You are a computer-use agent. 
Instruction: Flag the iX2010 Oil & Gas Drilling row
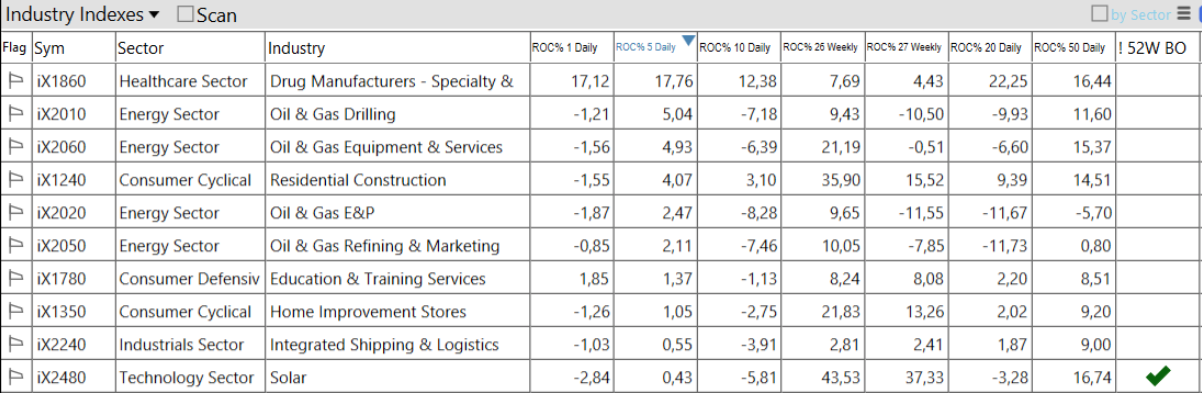[x=15, y=114]
